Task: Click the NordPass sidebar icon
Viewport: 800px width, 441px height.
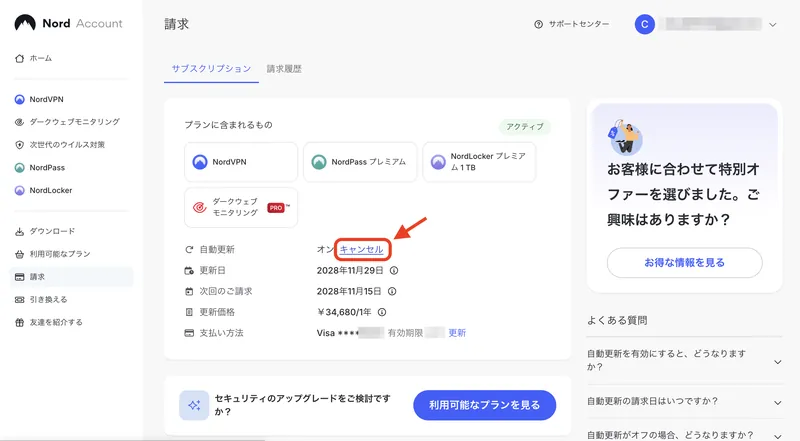Action: tap(19, 167)
